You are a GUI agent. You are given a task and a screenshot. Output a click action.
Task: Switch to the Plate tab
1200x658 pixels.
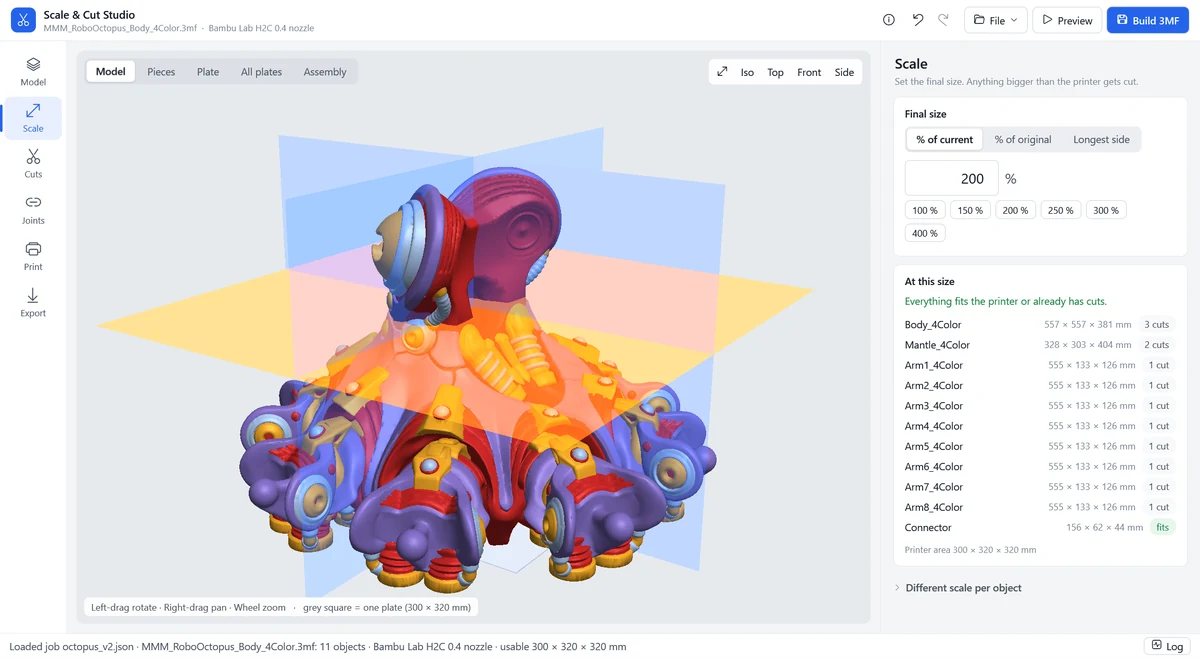point(208,72)
